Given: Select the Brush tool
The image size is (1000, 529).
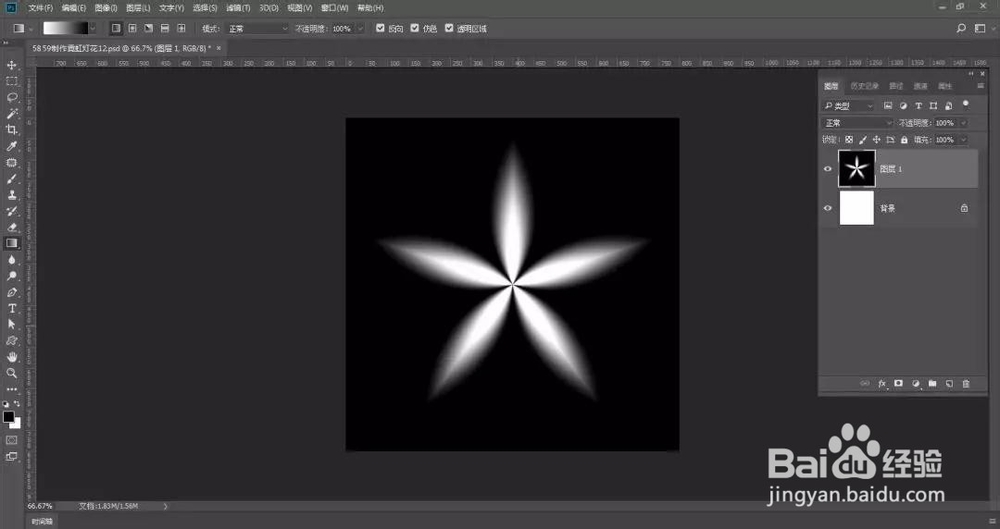Looking at the screenshot, I should point(11,179).
